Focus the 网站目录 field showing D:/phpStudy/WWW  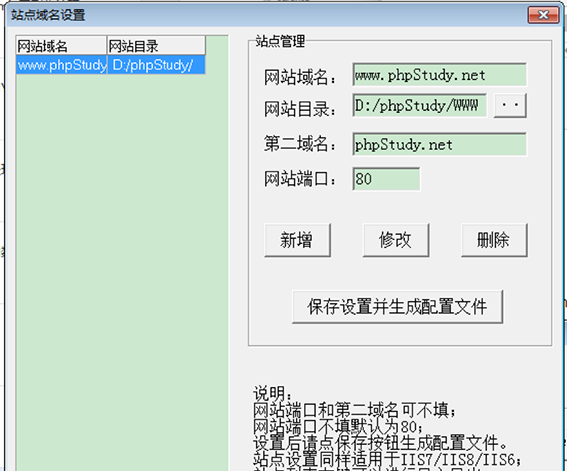tap(419, 105)
